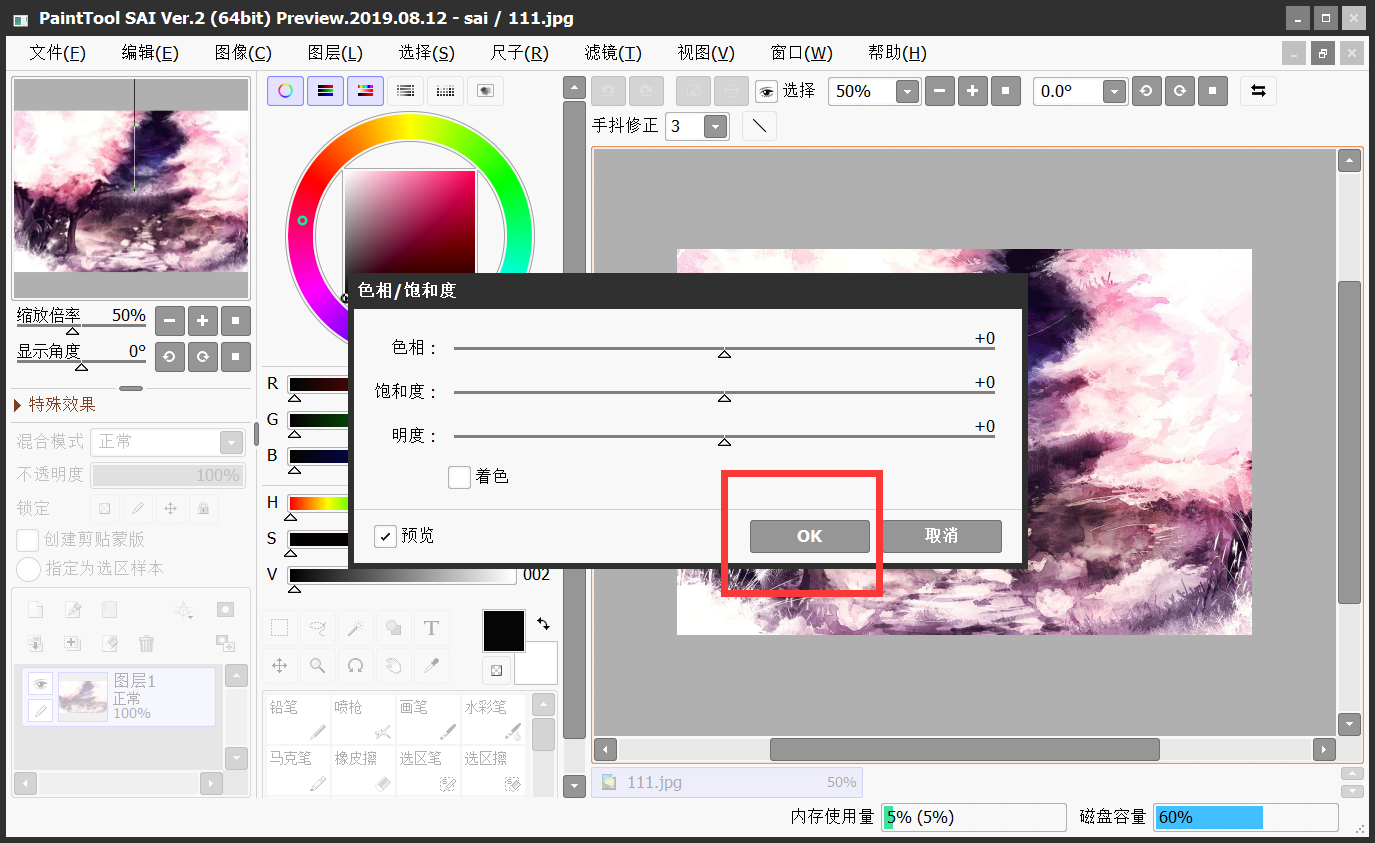Click the toolbar redo arrow

coord(646,91)
